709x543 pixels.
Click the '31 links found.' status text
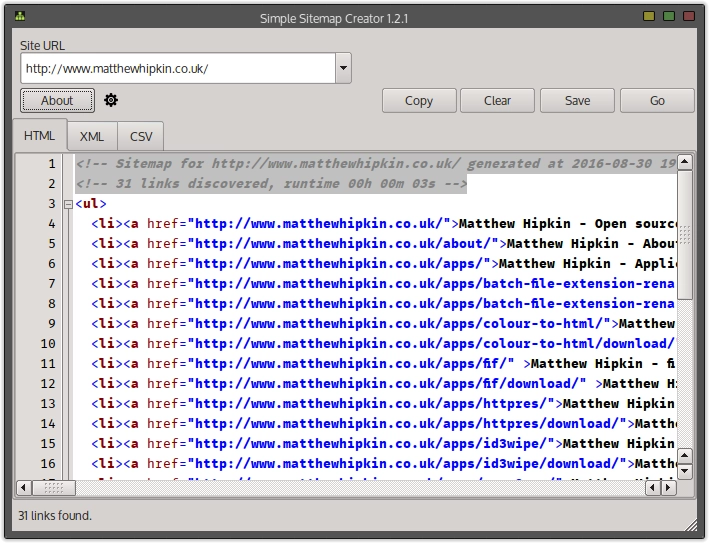coord(55,515)
